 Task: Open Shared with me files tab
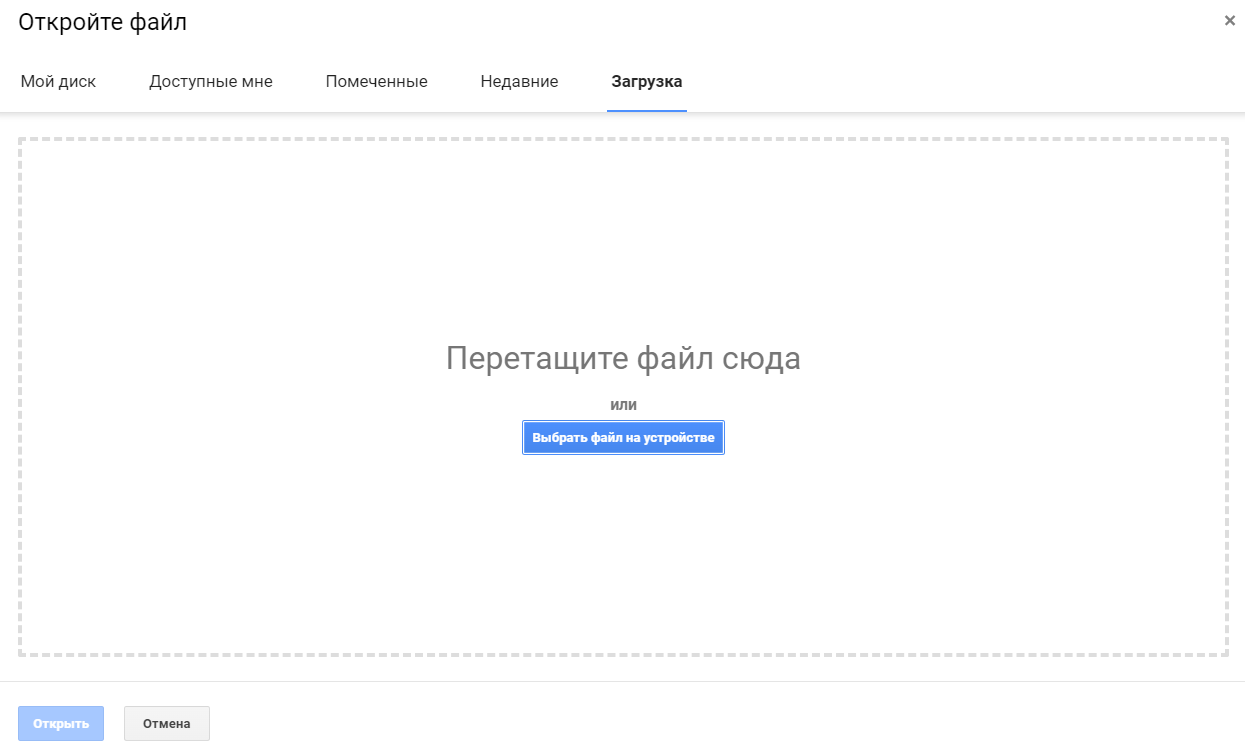point(210,81)
